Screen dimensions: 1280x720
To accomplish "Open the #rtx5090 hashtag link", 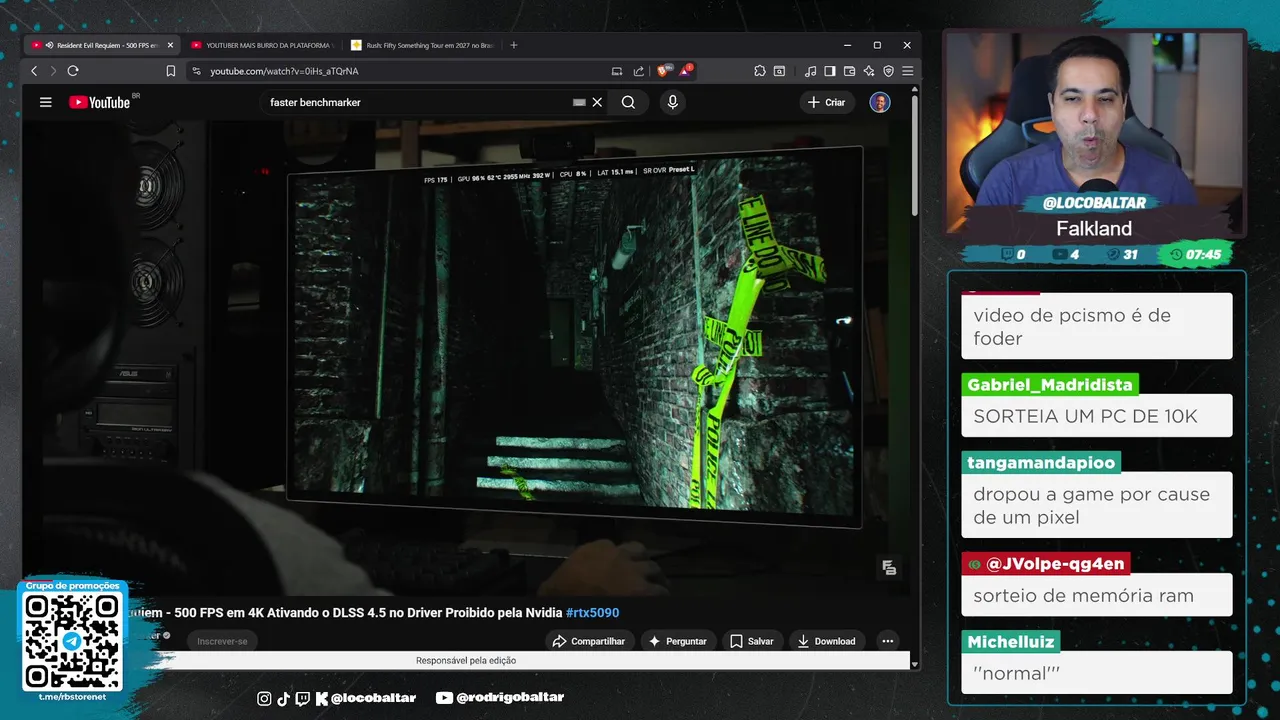I will 592,613.
